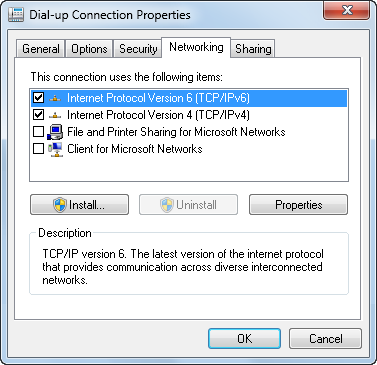This screenshot has height=365, width=377.
Task: Open the Sharing tab
Action: point(253,49)
